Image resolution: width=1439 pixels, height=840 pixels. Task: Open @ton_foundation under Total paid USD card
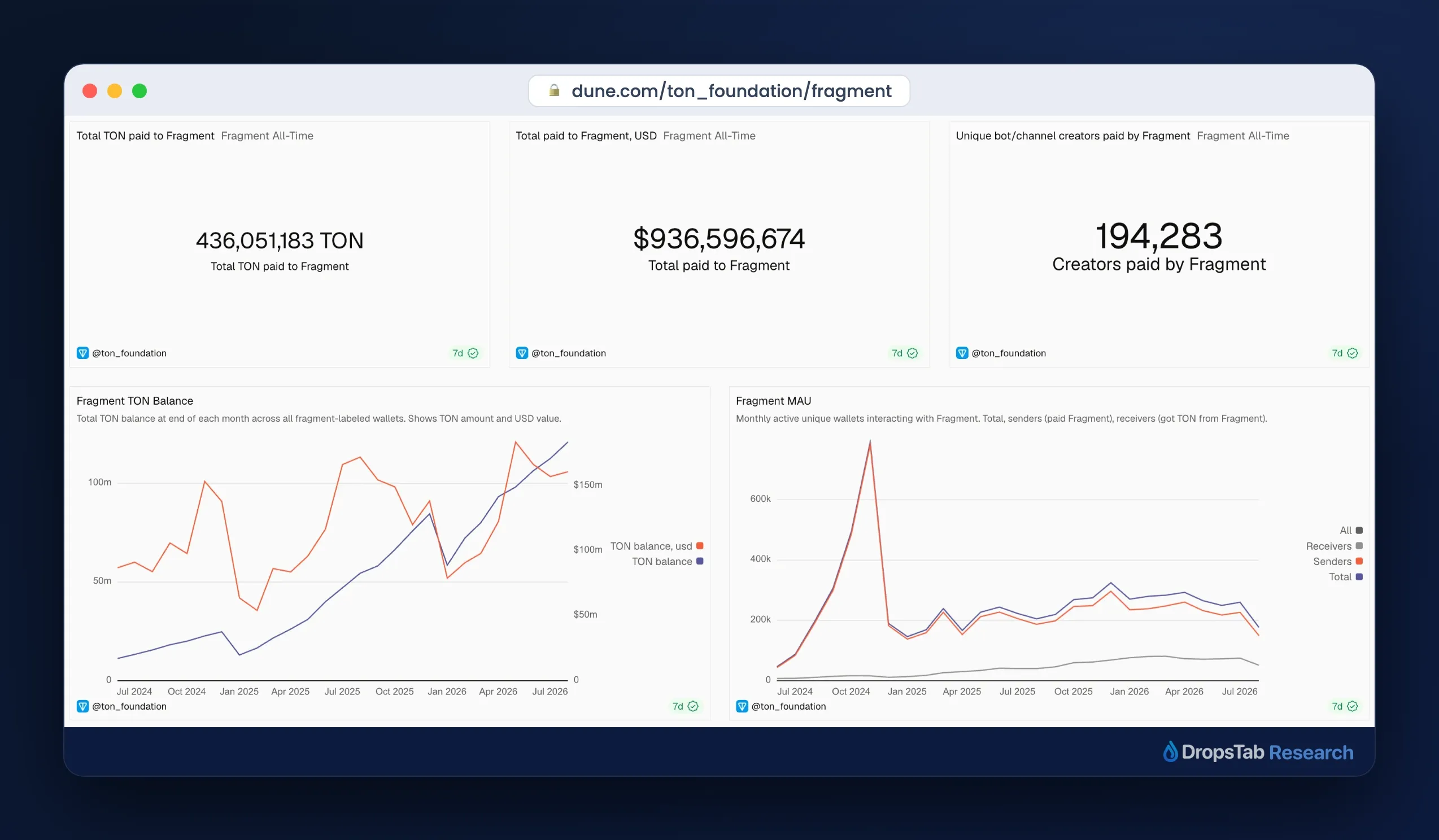click(x=569, y=353)
